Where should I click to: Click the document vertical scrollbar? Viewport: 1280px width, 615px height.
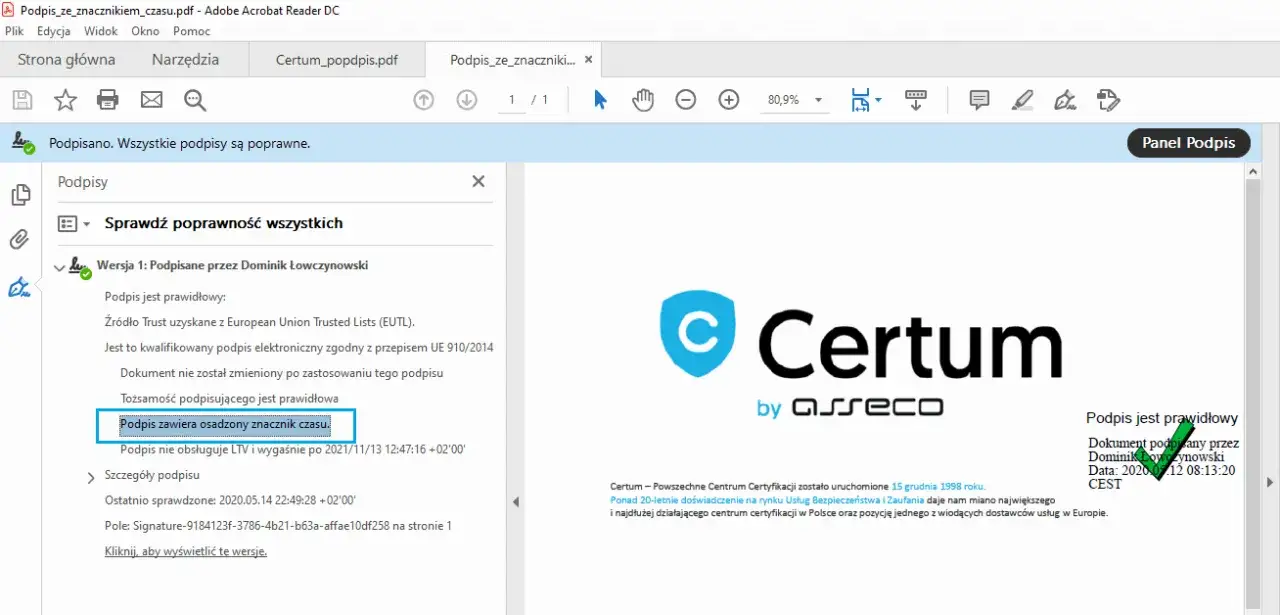[1251, 393]
